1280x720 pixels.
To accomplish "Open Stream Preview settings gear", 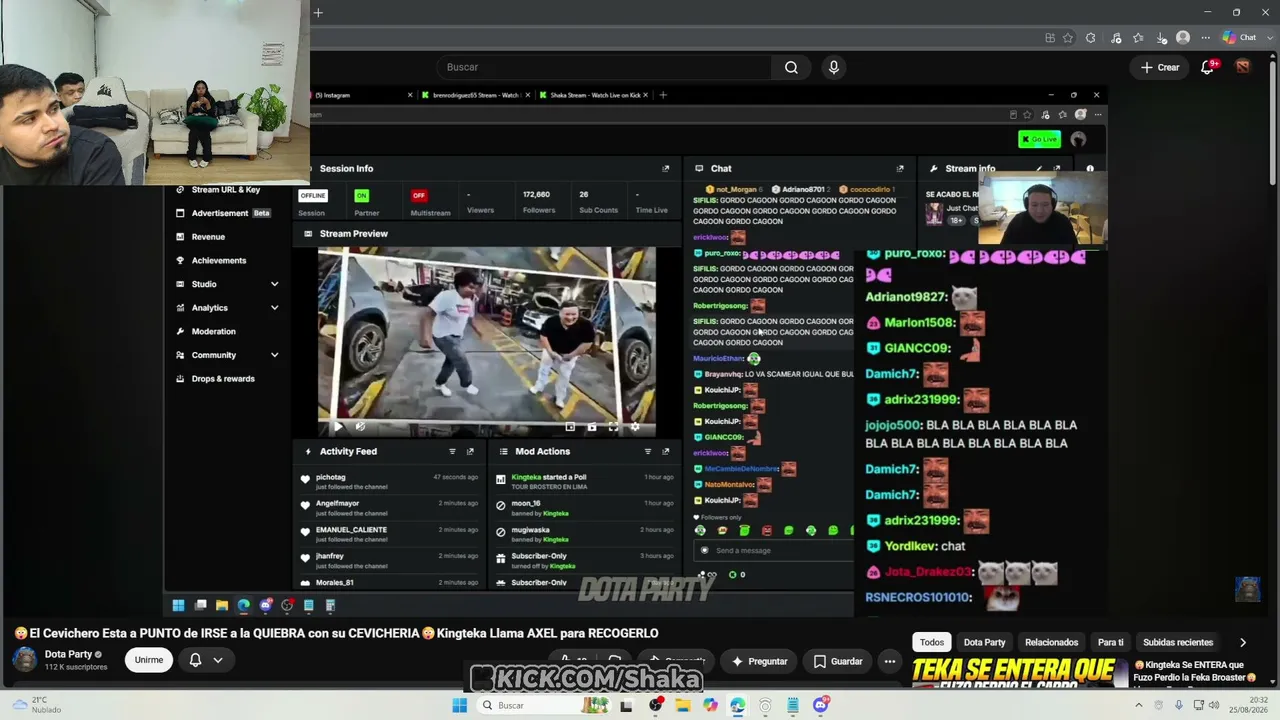I will click(x=635, y=427).
